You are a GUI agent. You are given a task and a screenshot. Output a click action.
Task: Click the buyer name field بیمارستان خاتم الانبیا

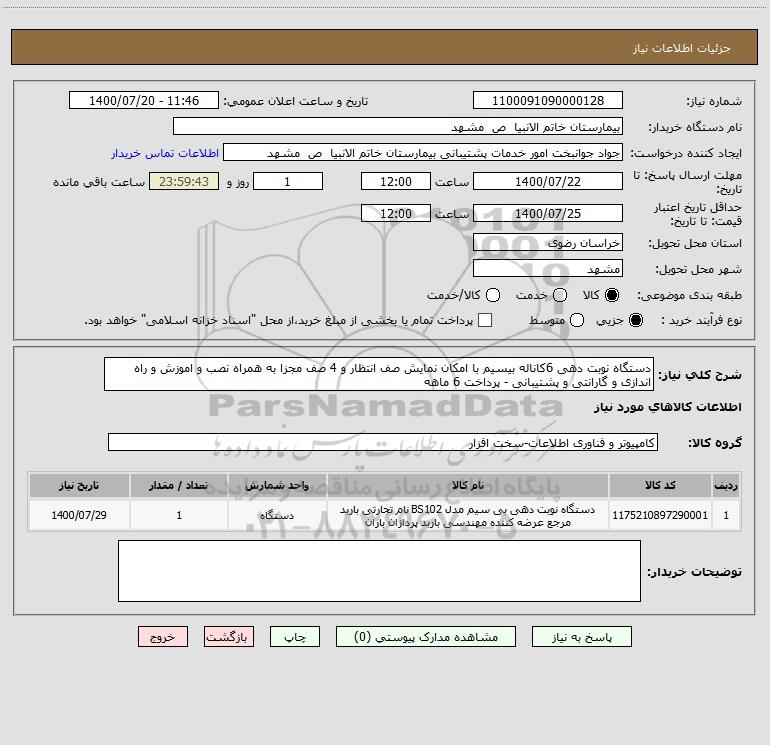tap(398, 126)
